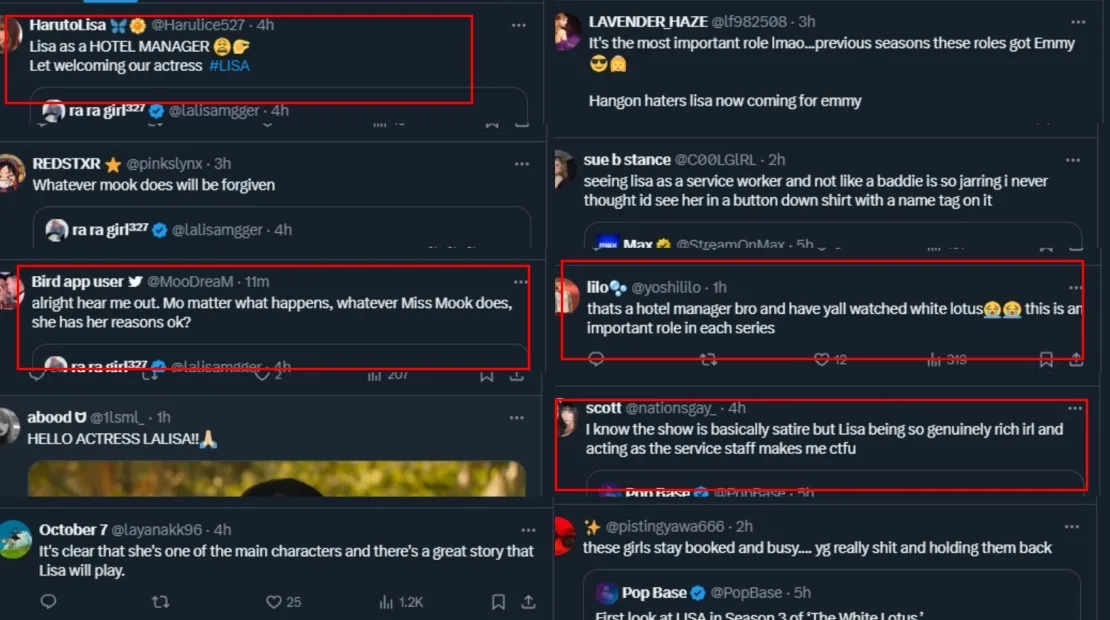Image resolution: width=1110 pixels, height=620 pixels.
Task: Open the #LISA hashtag link
Action: coord(229,65)
